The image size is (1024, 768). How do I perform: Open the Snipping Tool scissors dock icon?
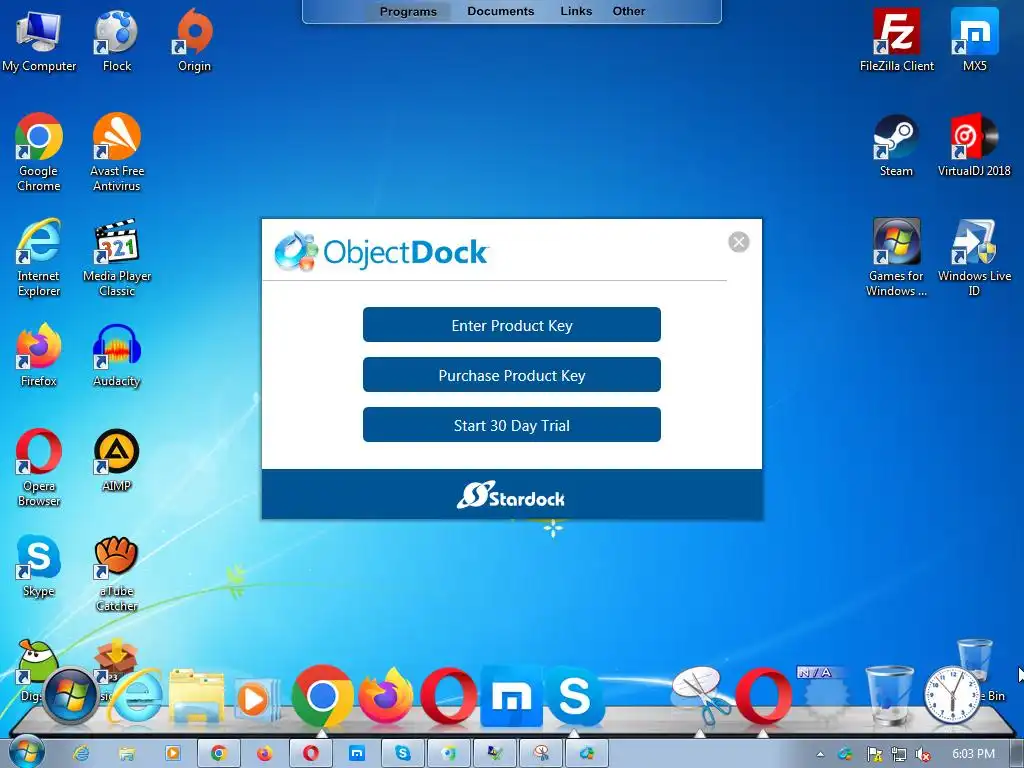[701, 696]
